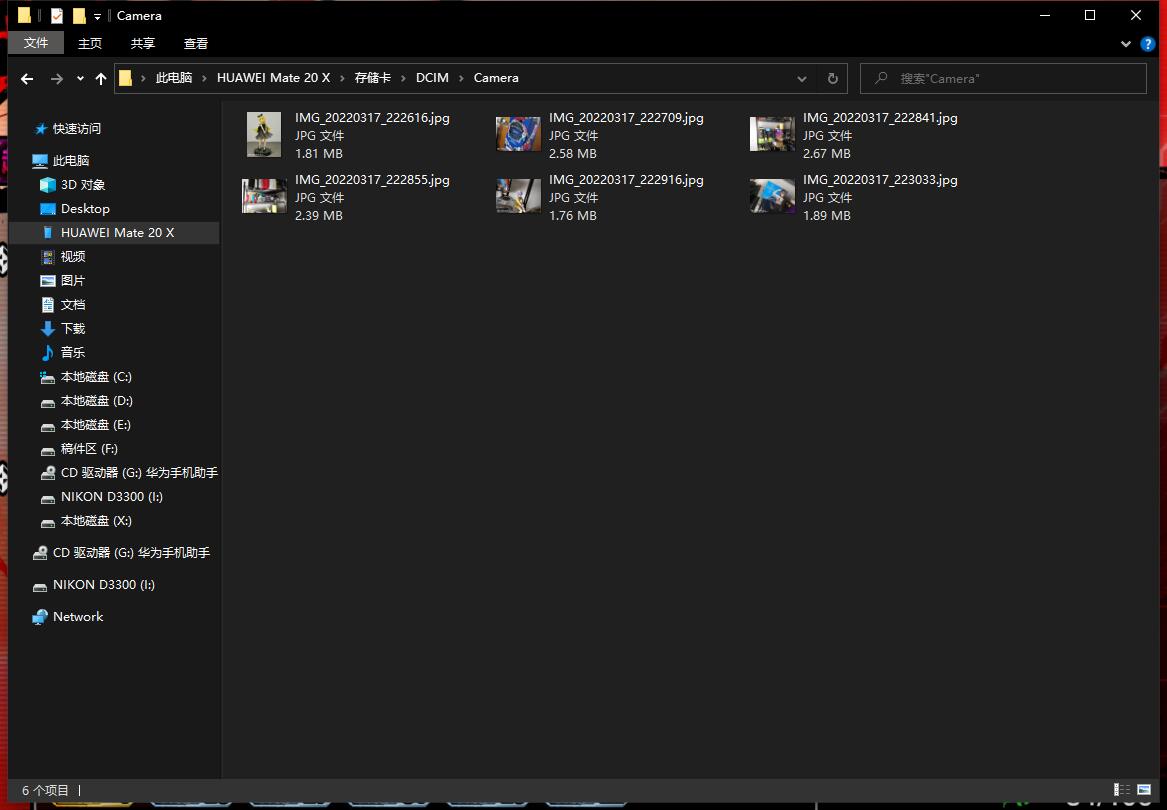This screenshot has height=810, width=1167.
Task: Select 快速访问 in the navigation pane
Action: click(77, 128)
